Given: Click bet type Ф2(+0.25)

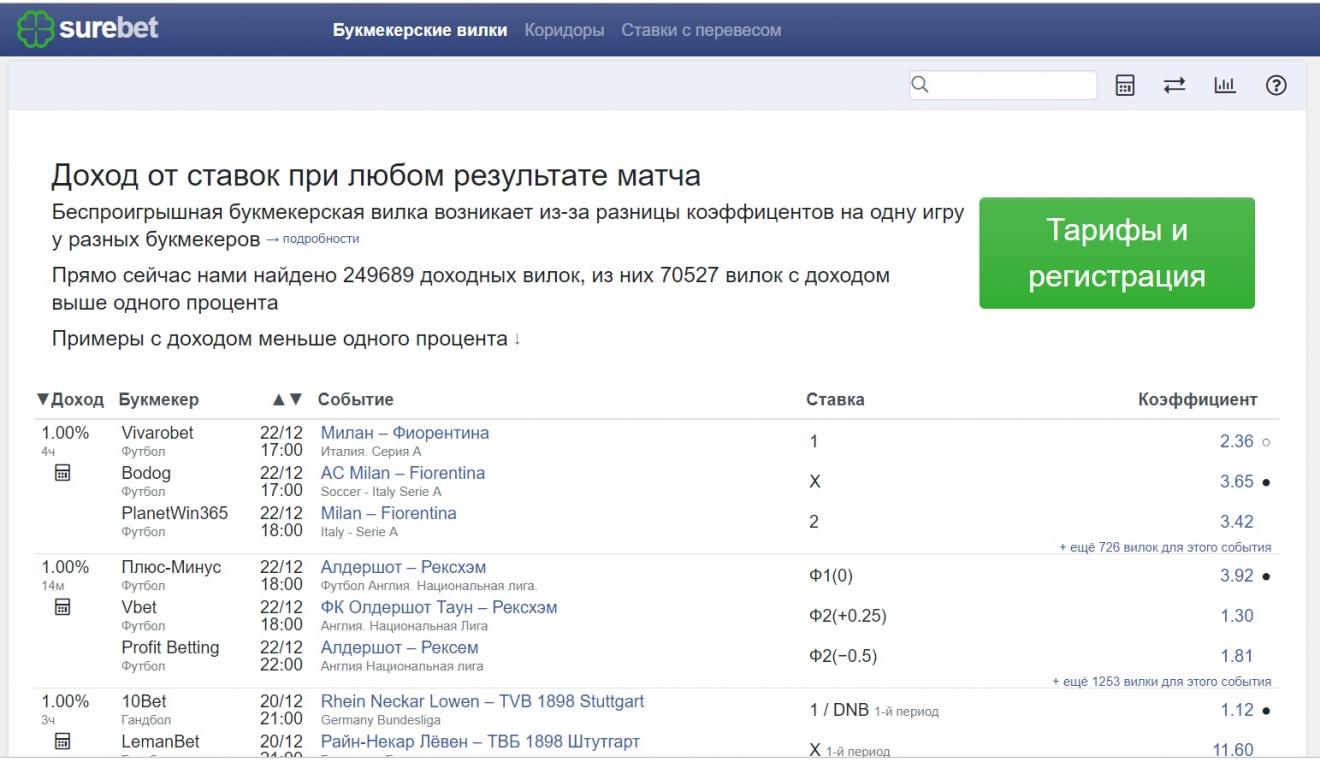Looking at the screenshot, I should point(847,615).
